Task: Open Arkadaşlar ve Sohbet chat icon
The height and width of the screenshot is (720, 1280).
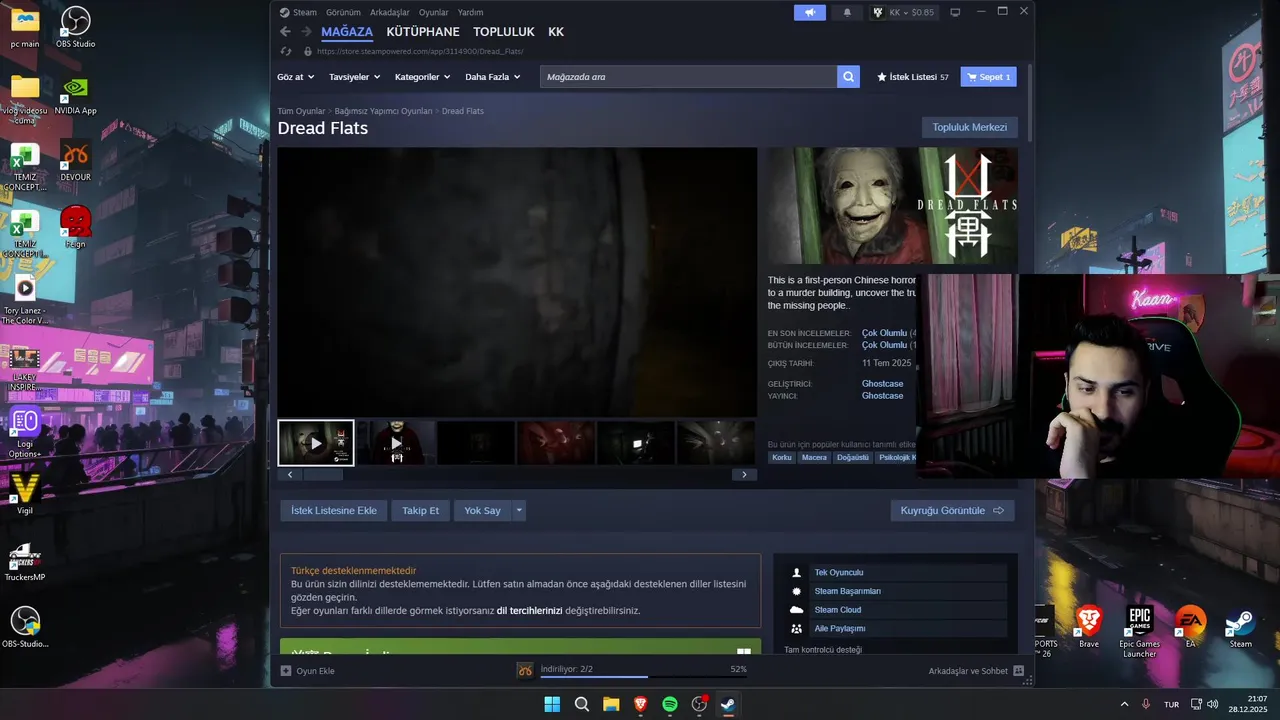Action: coord(1018,671)
